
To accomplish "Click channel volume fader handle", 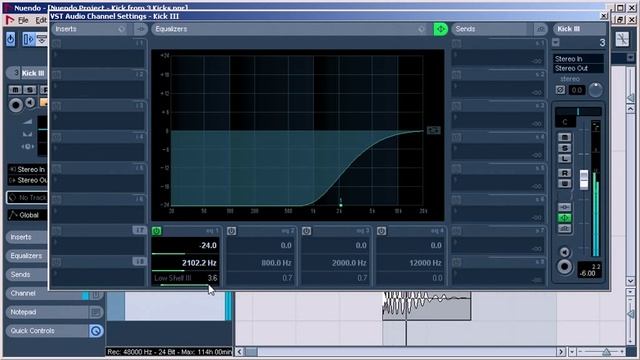I will pyautogui.click(x=584, y=180).
